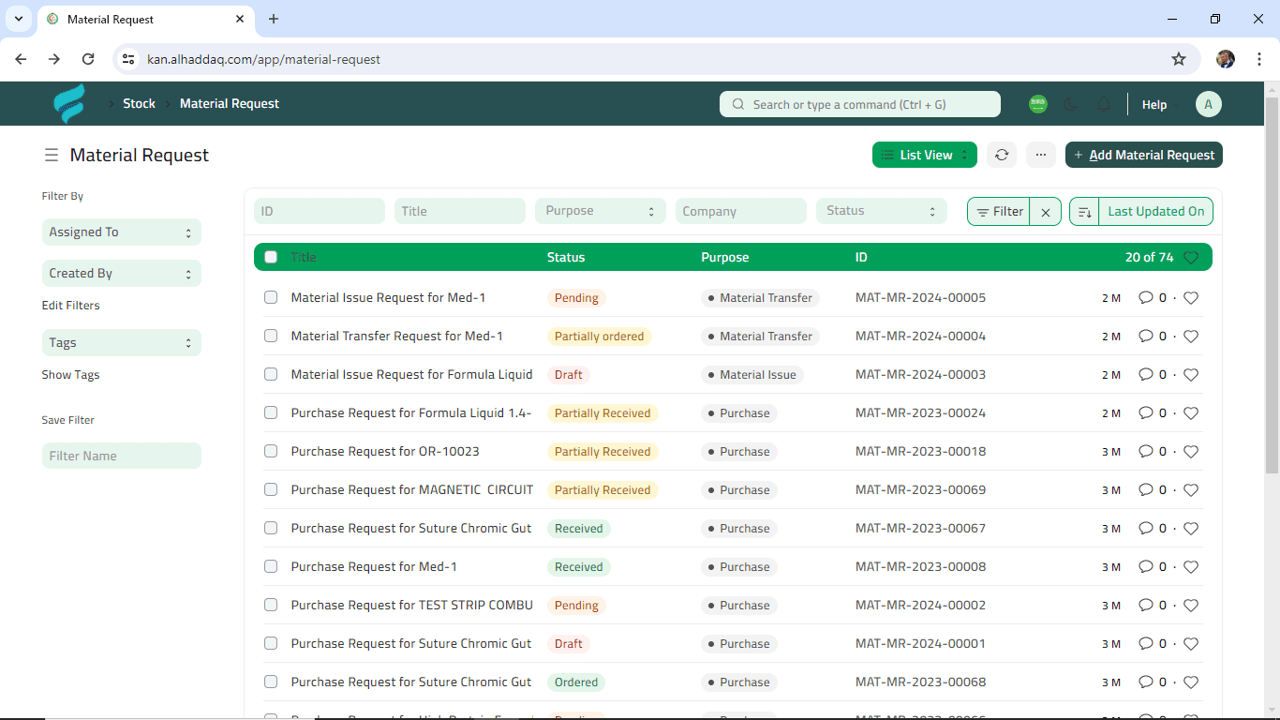Click the page vertical scrollbar

pos(1272,285)
